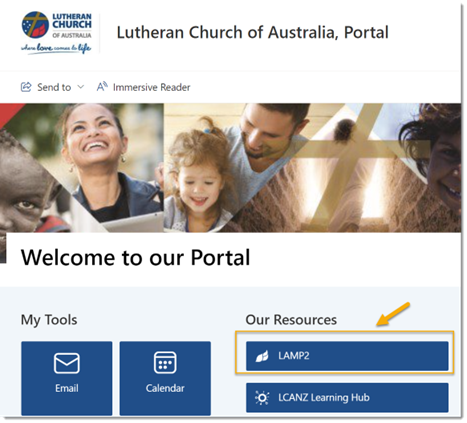The image size is (467, 423).
Task: Select the My Tools section heading
Action: tap(49, 320)
